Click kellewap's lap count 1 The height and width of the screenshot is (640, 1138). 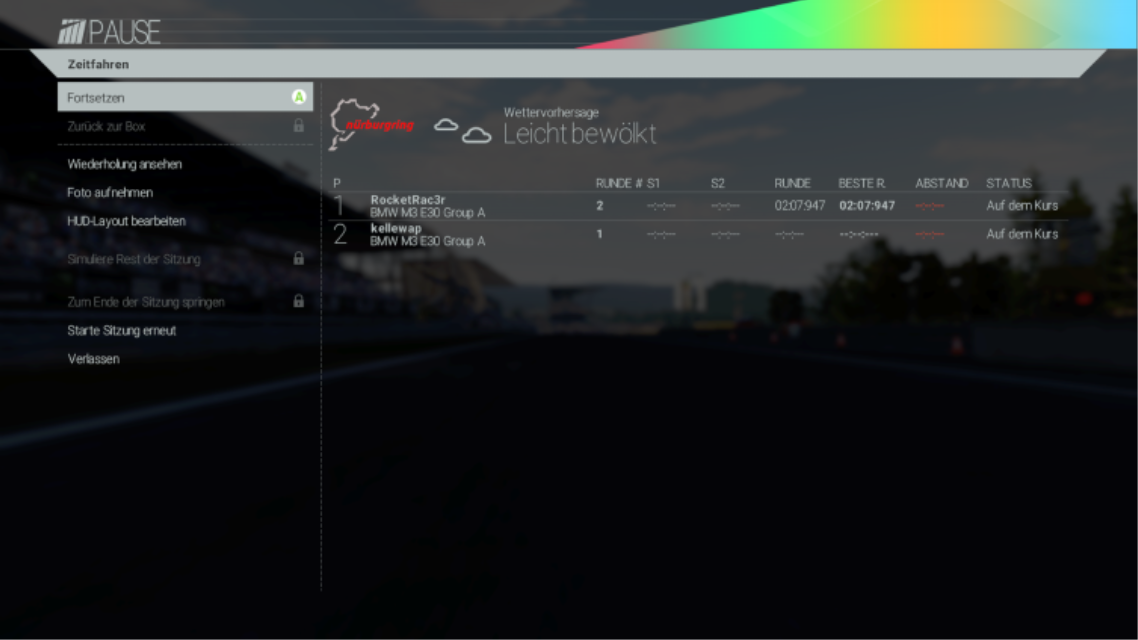pos(599,234)
